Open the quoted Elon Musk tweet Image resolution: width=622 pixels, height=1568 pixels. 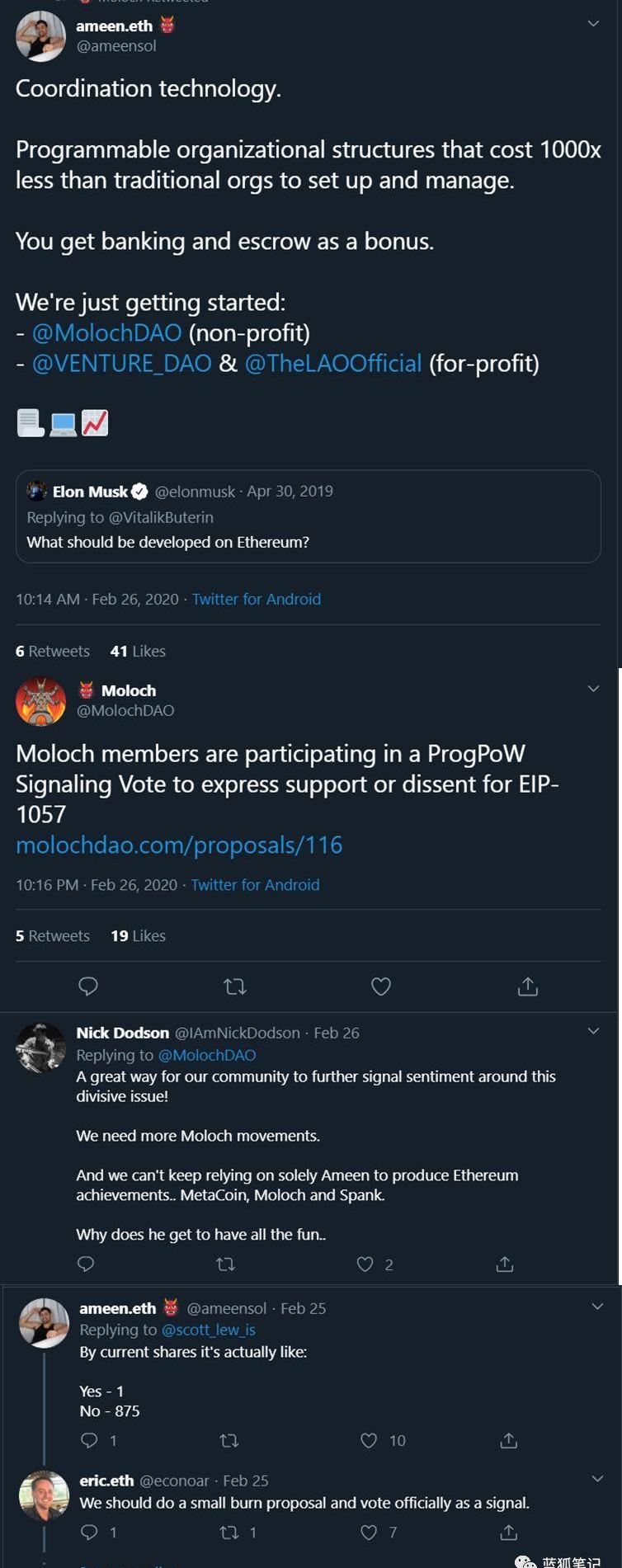coord(308,516)
